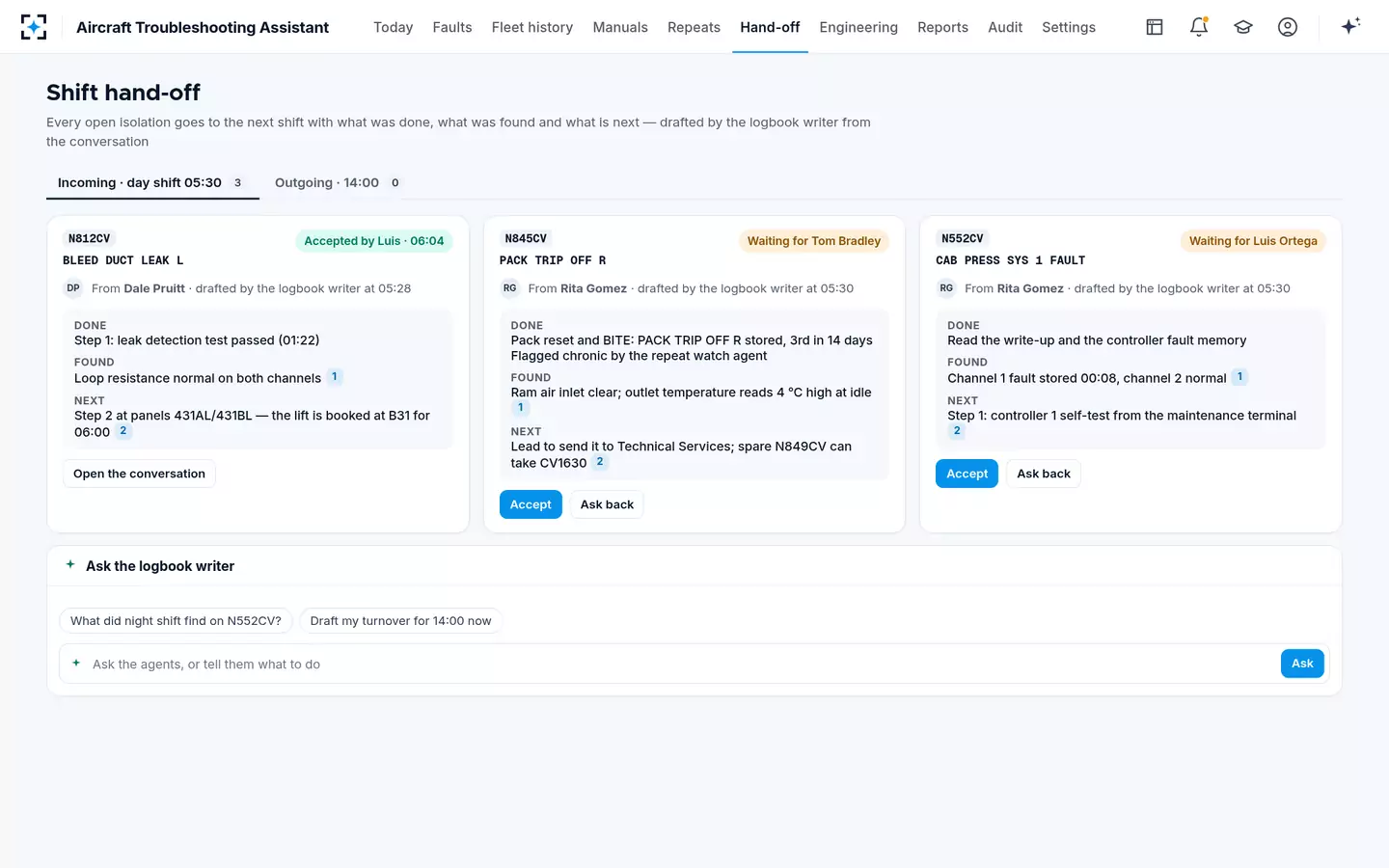Open the conversation for N812CV

pos(139,474)
